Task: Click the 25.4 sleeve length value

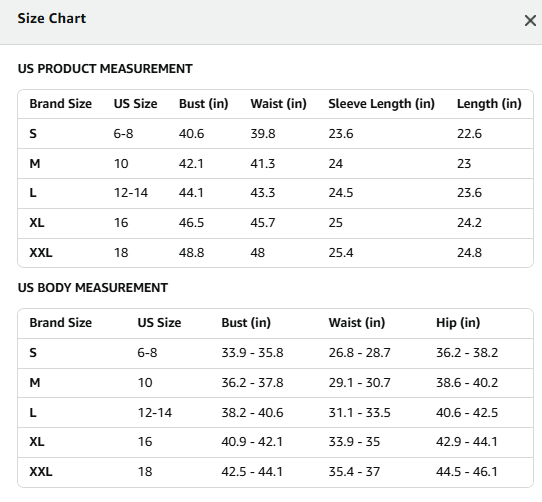Action: pyautogui.click(x=341, y=253)
